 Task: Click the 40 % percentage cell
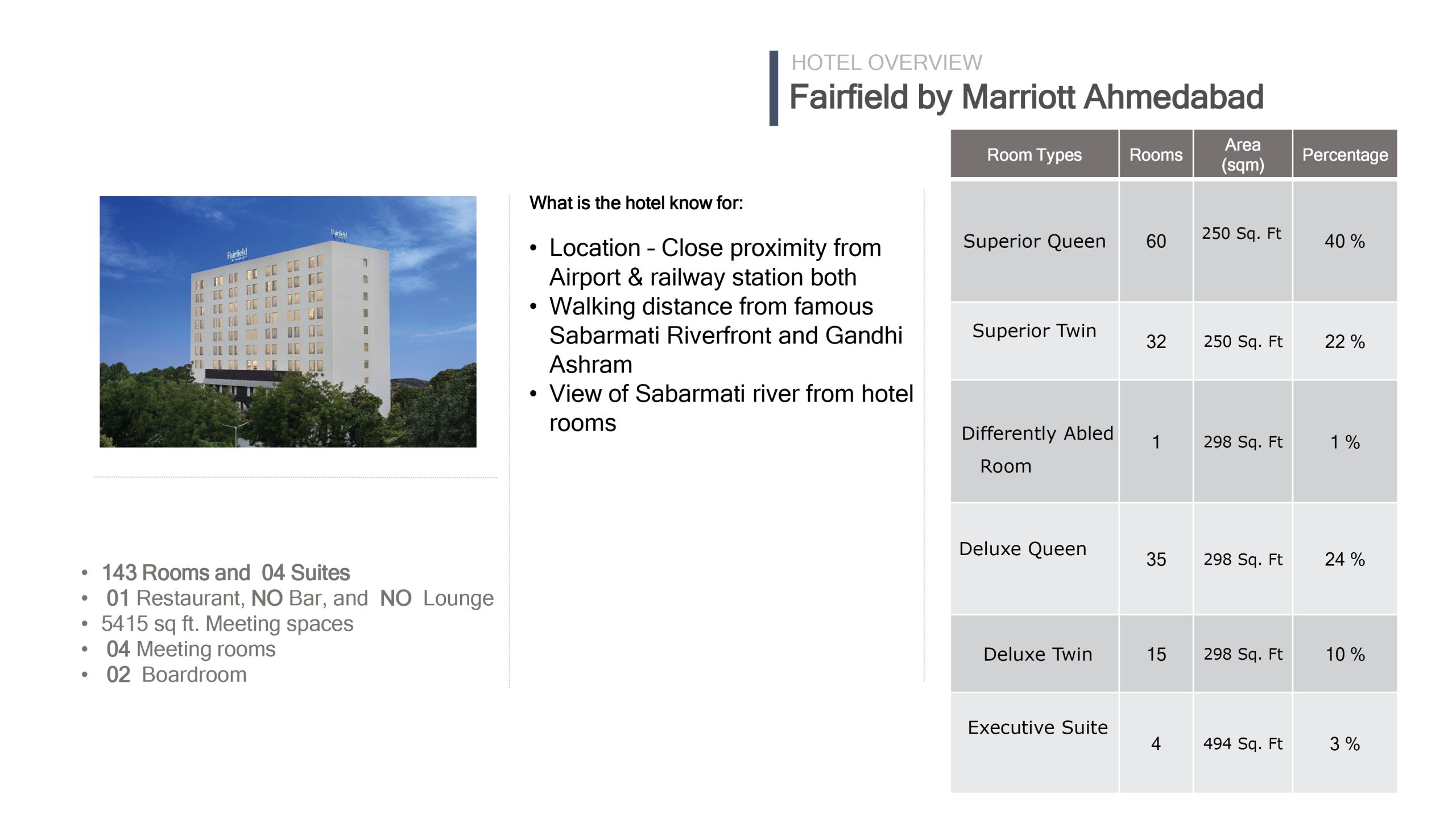click(x=1345, y=241)
